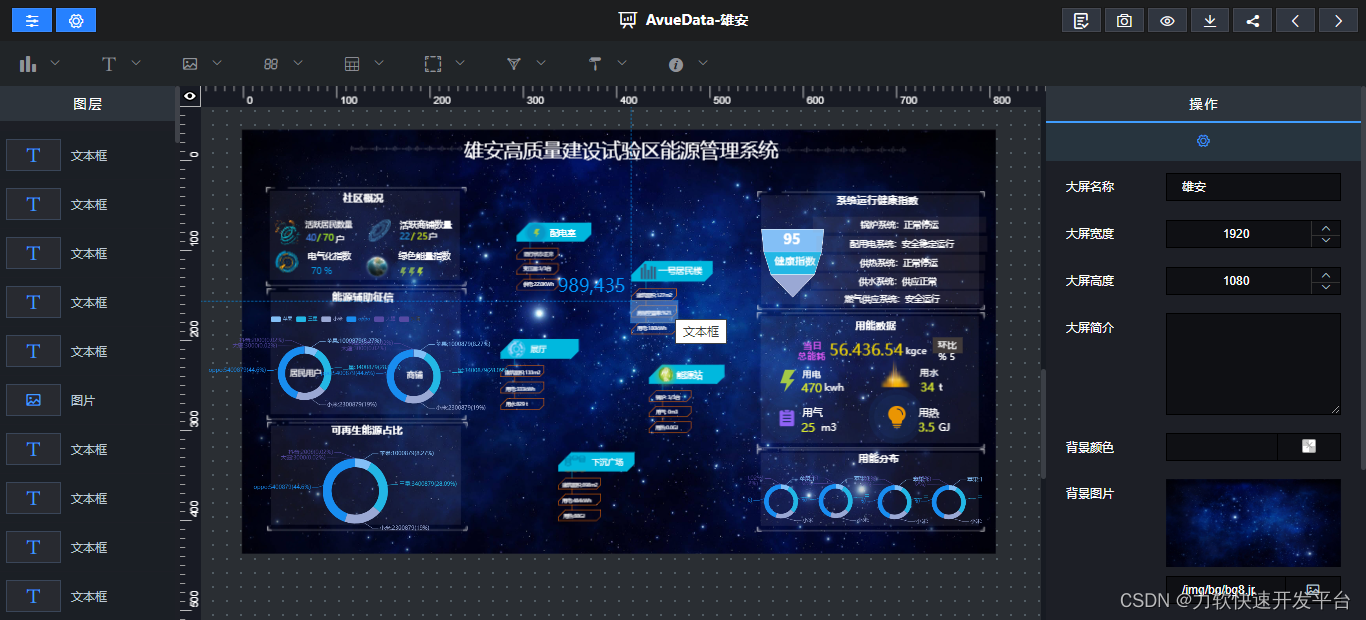Increase 大屏宽度 with up arrow

(x=1326, y=227)
